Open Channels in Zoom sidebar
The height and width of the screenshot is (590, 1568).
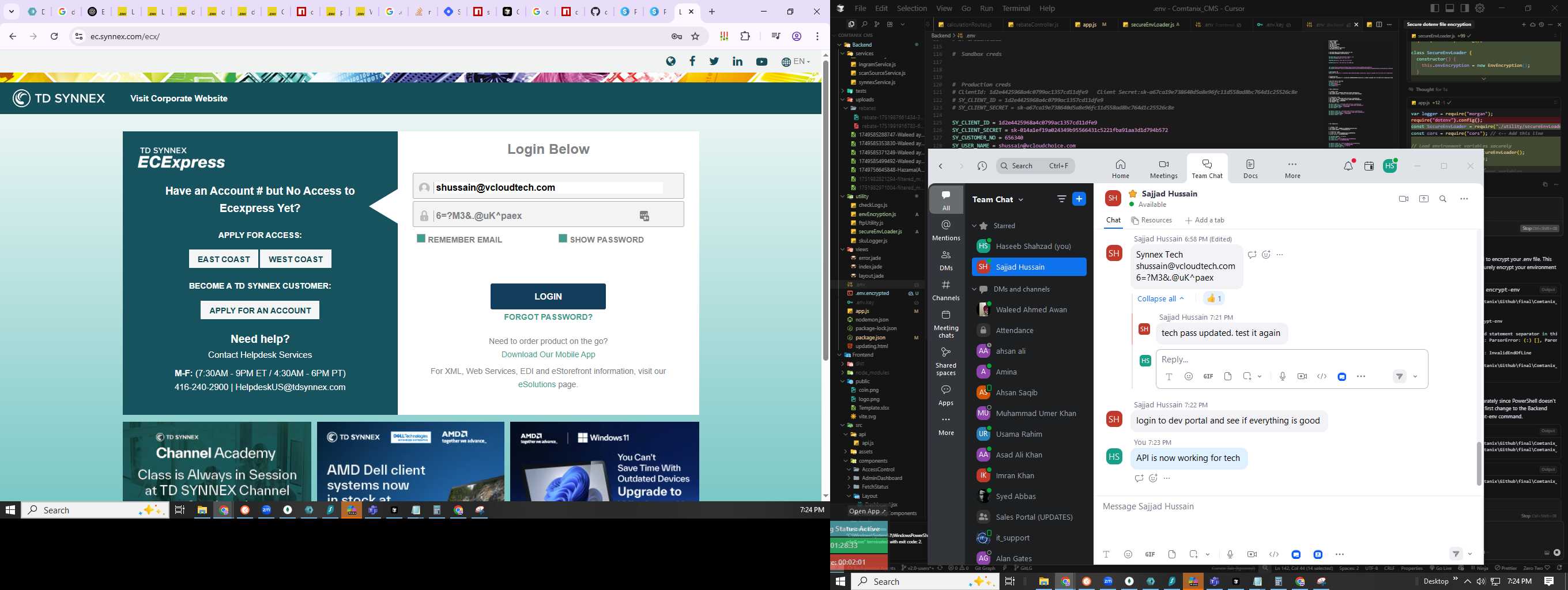[946, 290]
